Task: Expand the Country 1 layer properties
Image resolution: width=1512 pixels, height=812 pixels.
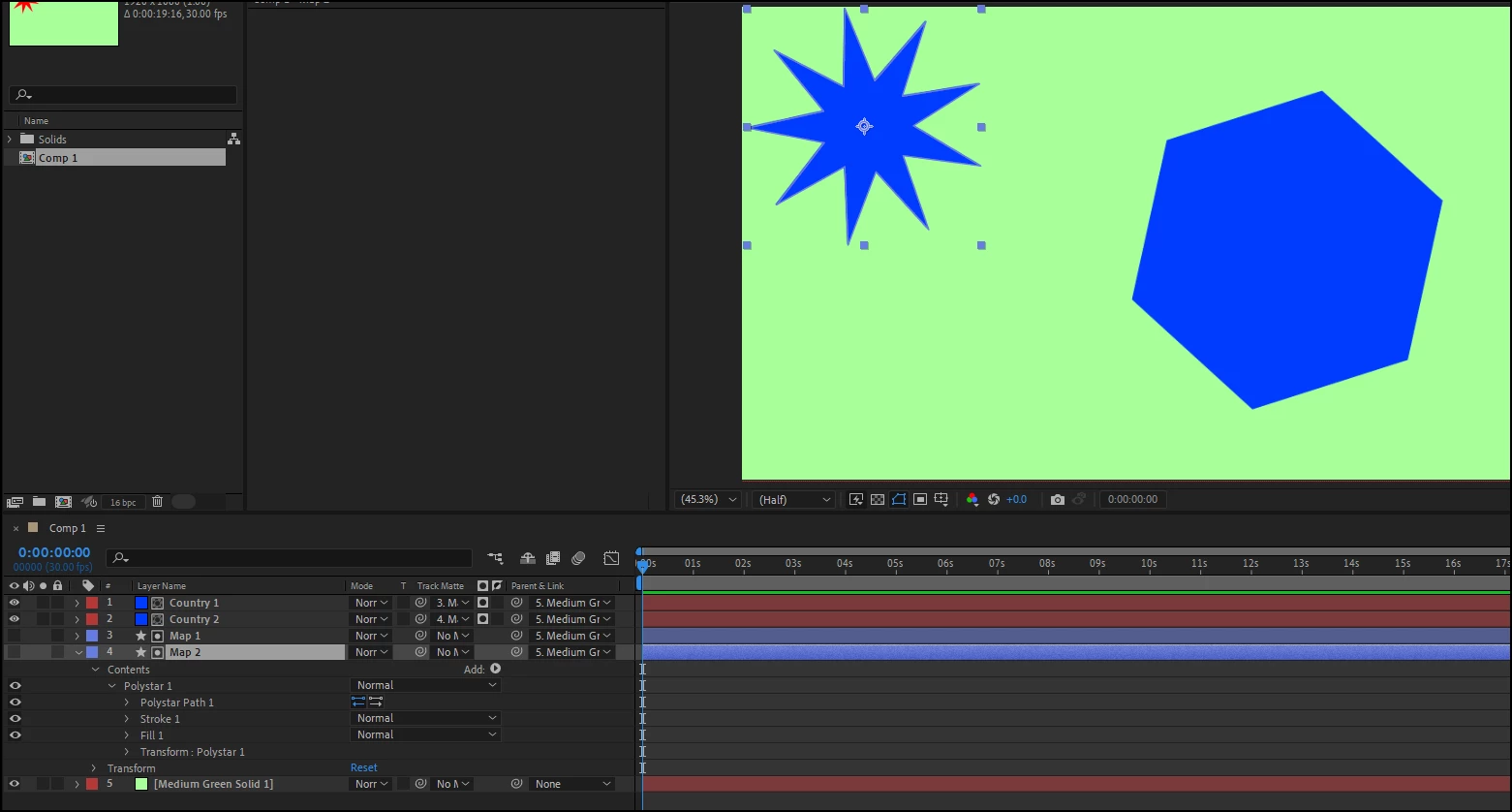Action: 77,603
